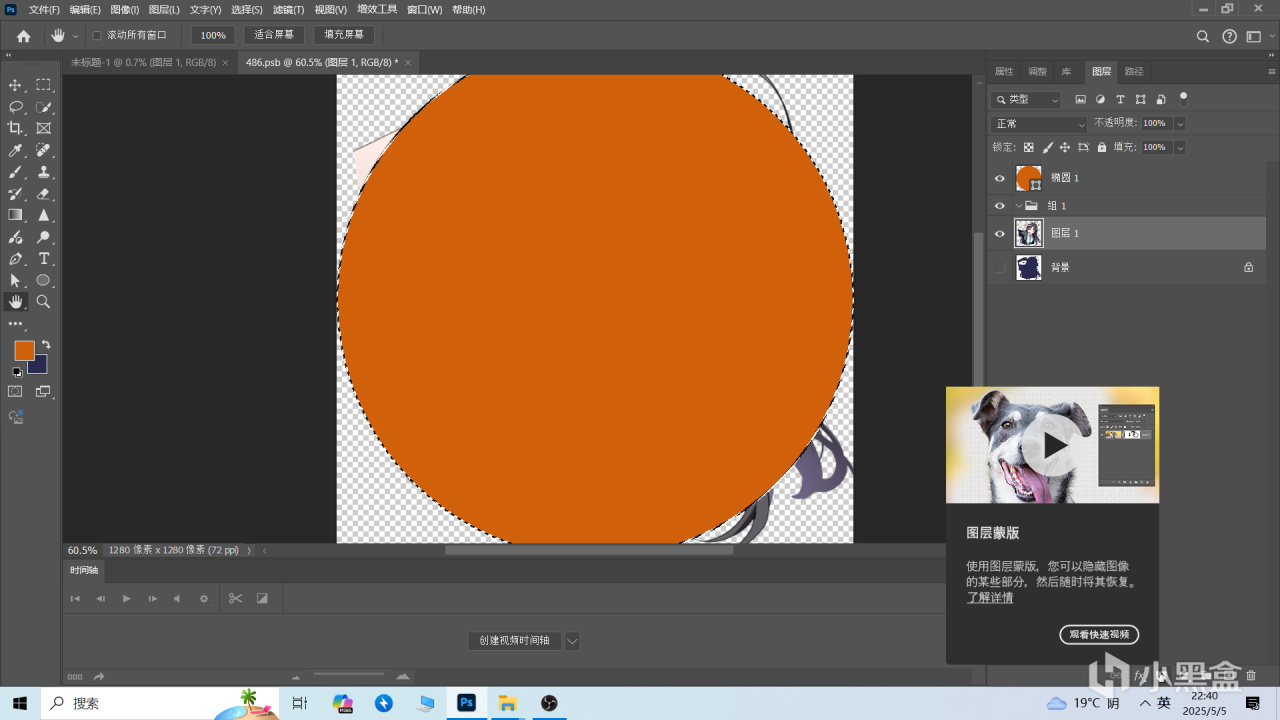Open the 了解详情 link
Viewport: 1280px width, 720px height.
(x=989, y=598)
